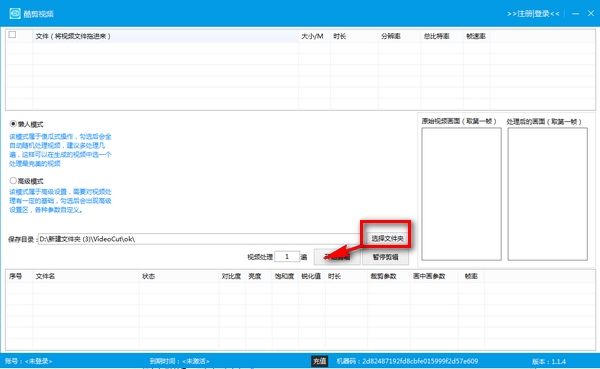Click the 开始剪辑 button
This screenshot has width=600, height=369.
pyautogui.click(x=337, y=257)
